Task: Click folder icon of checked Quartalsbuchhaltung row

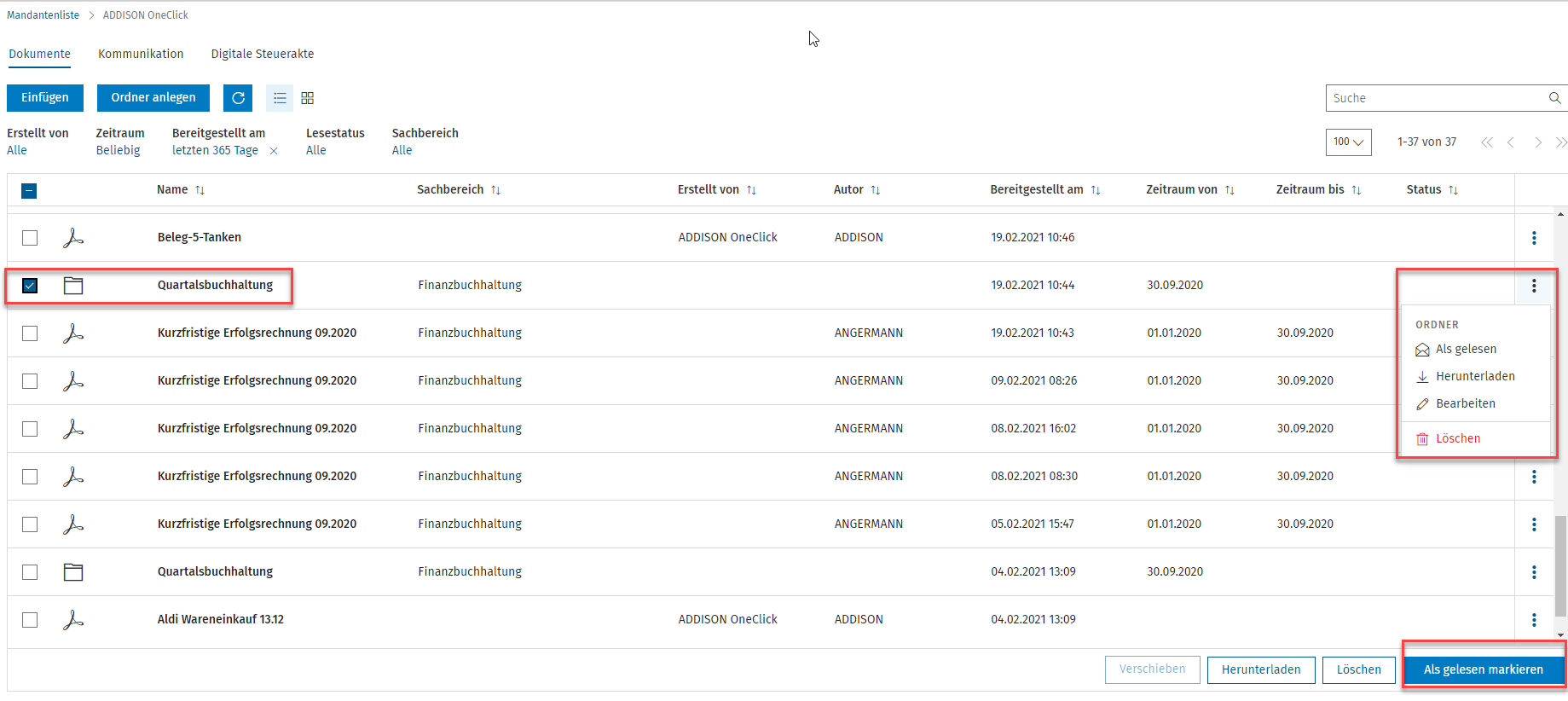Action: [x=73, y=286]
